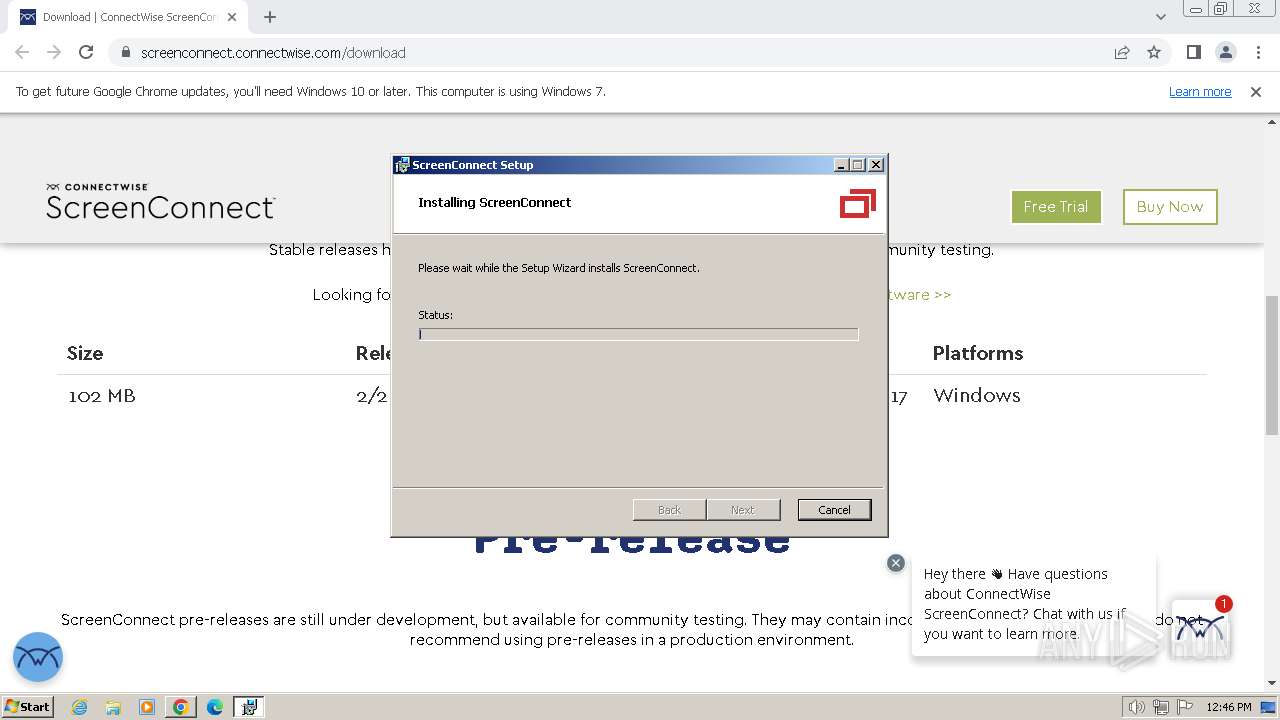
Task: Select the installer taskbar item
Action: [x=249, y=707]
